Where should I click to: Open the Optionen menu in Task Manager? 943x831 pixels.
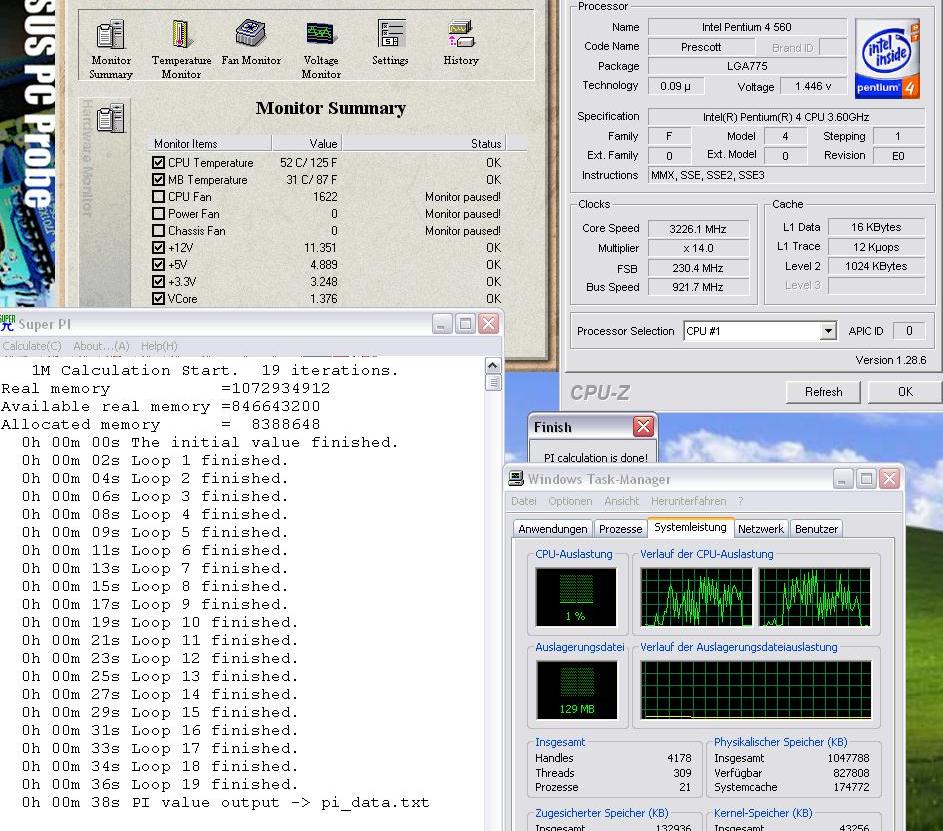570,501
